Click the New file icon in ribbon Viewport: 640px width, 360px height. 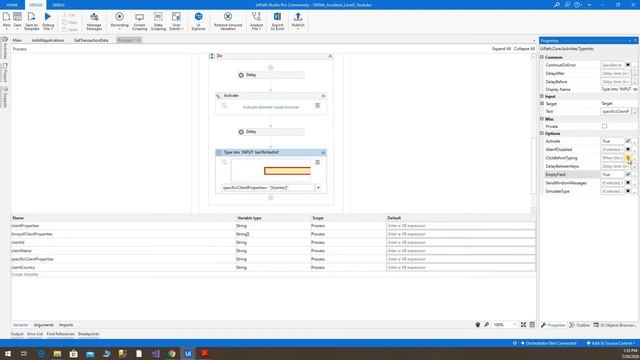click(x=7, y=17)
